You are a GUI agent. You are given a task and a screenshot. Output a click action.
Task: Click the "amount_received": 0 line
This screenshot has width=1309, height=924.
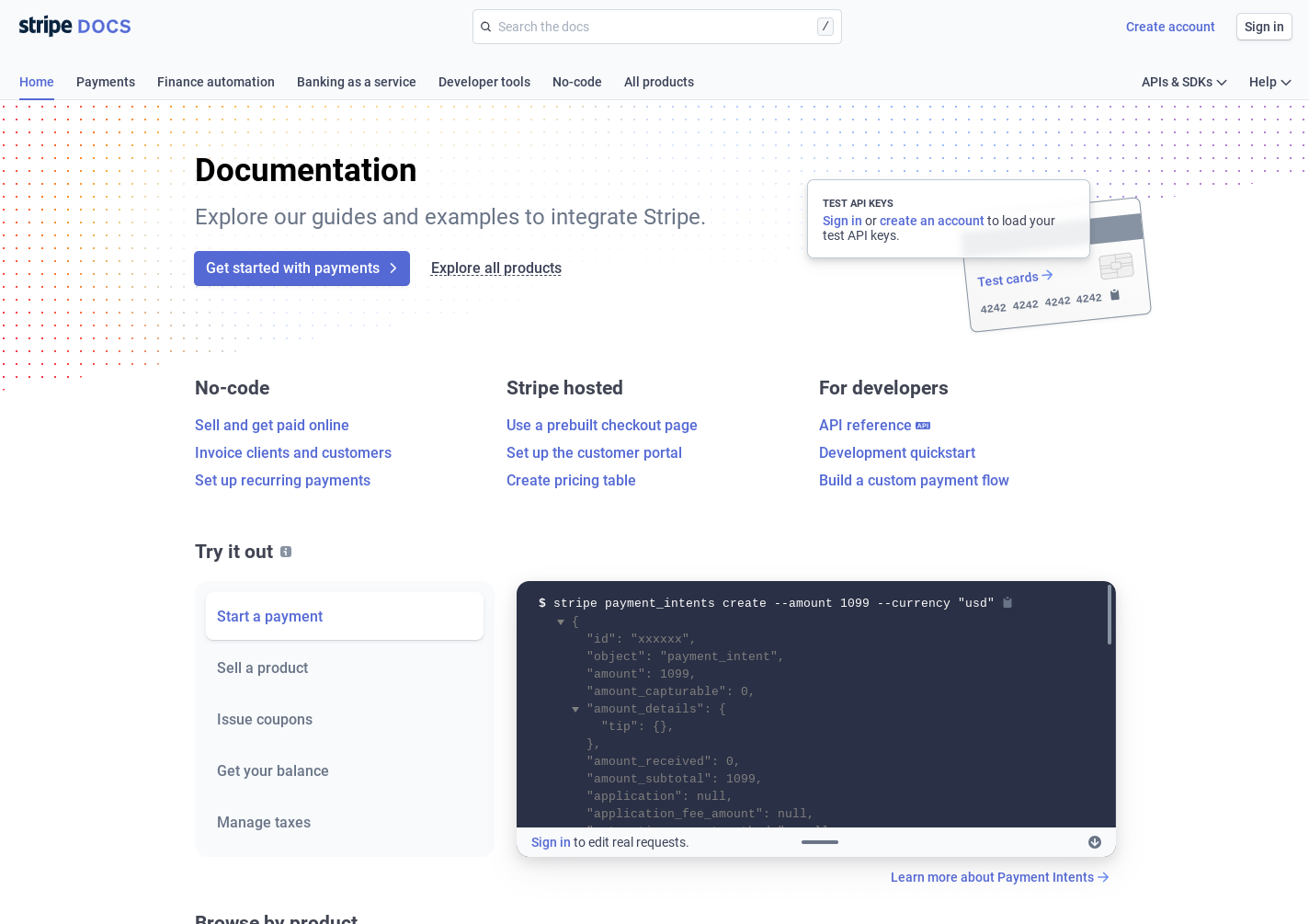(x=664, y=761)
